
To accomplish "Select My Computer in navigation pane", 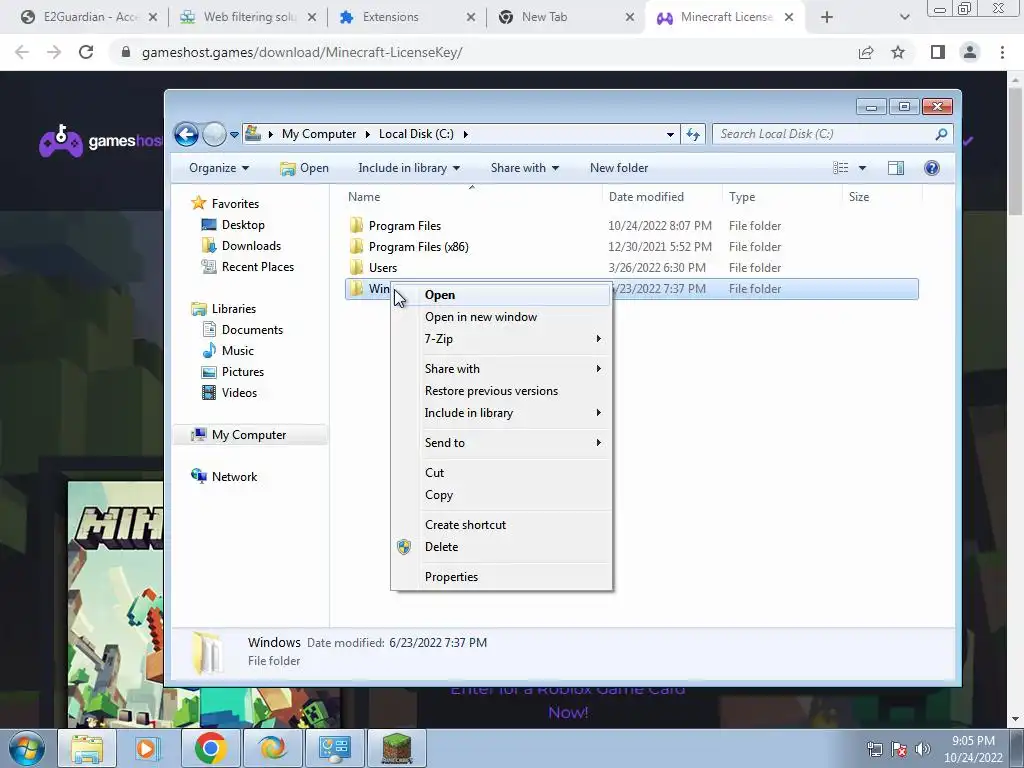I will [x=249, y=435].
